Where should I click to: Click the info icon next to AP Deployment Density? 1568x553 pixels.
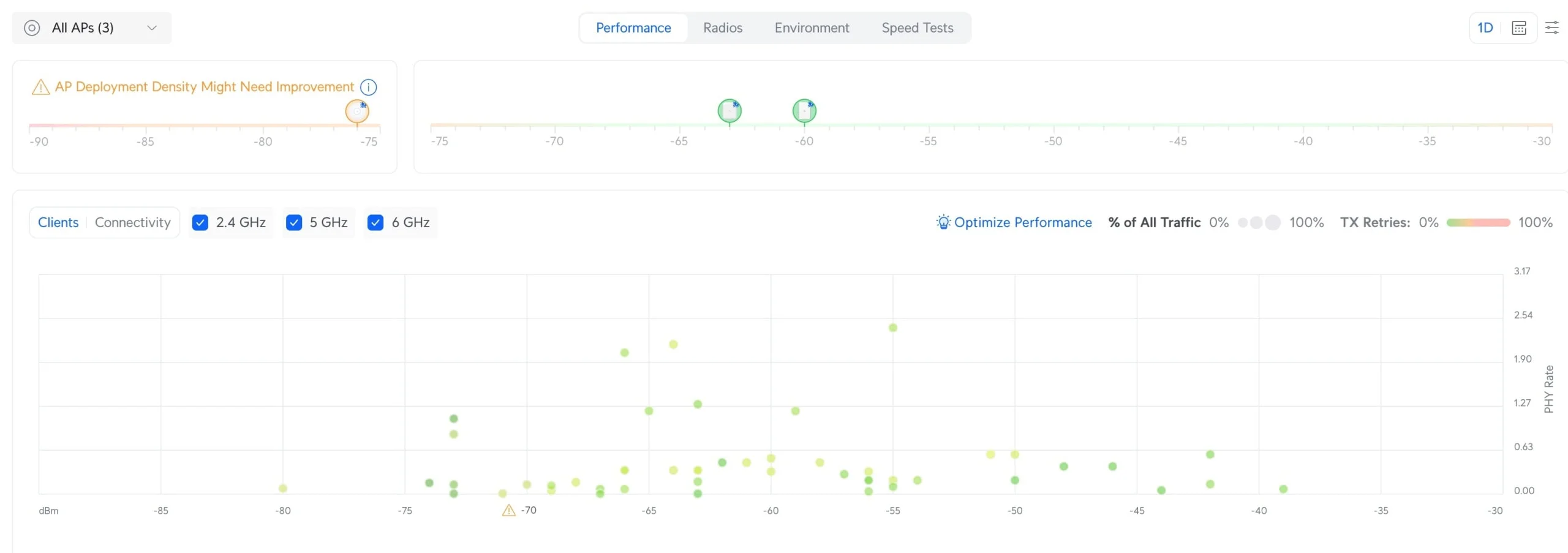pyautogui.click(x=368, y=87)
